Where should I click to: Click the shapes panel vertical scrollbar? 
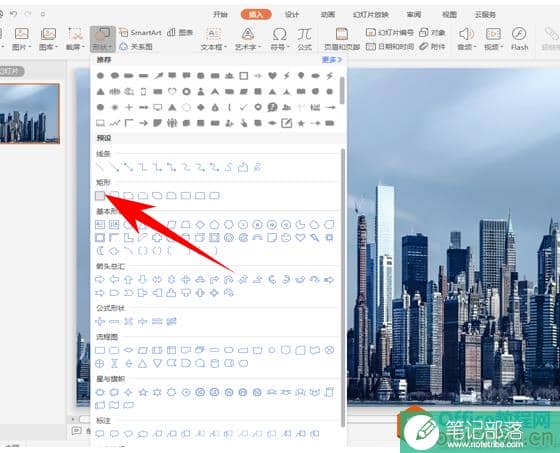[x=343, y=288]
